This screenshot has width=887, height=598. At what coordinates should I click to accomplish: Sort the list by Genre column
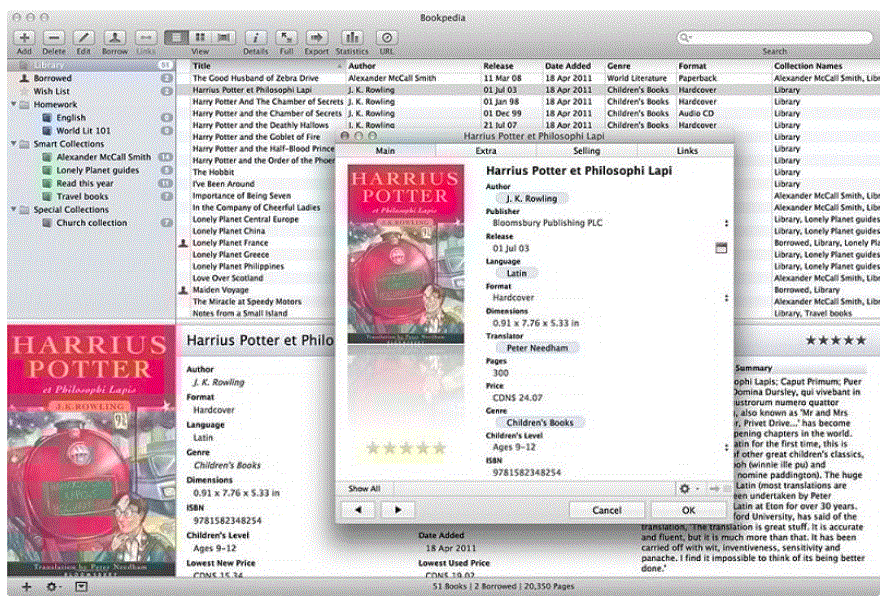(x=640, y=66)
